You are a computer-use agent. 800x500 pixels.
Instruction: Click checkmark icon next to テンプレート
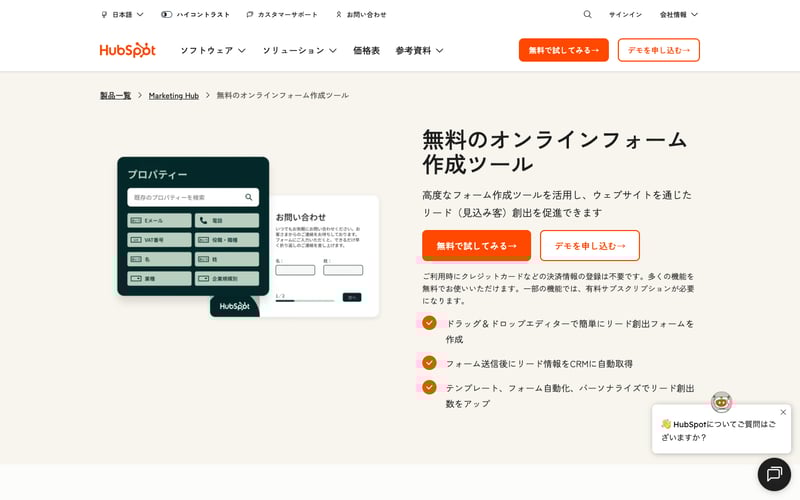click(x=429, y=387)
